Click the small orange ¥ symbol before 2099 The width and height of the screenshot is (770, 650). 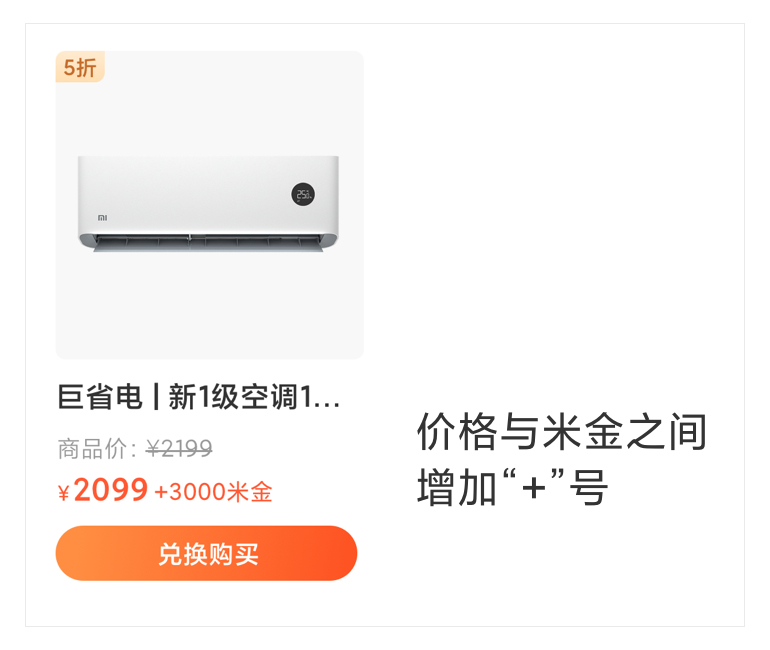click(63, 492)
